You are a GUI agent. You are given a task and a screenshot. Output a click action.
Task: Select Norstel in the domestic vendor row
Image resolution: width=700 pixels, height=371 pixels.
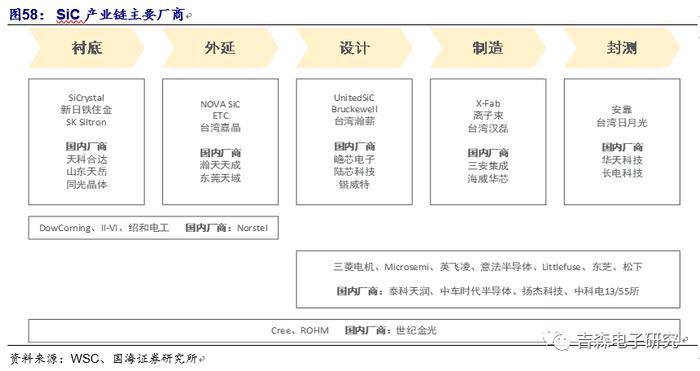pos(253,228)
